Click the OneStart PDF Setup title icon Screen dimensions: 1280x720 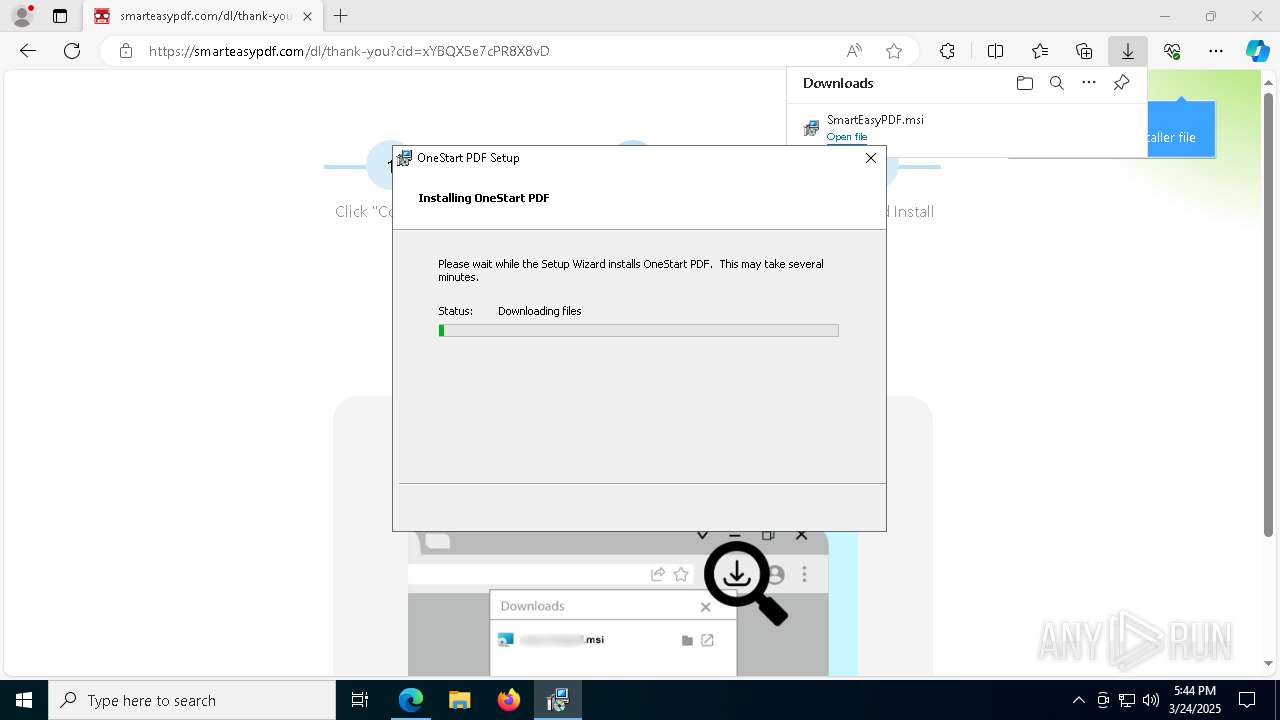404,158
